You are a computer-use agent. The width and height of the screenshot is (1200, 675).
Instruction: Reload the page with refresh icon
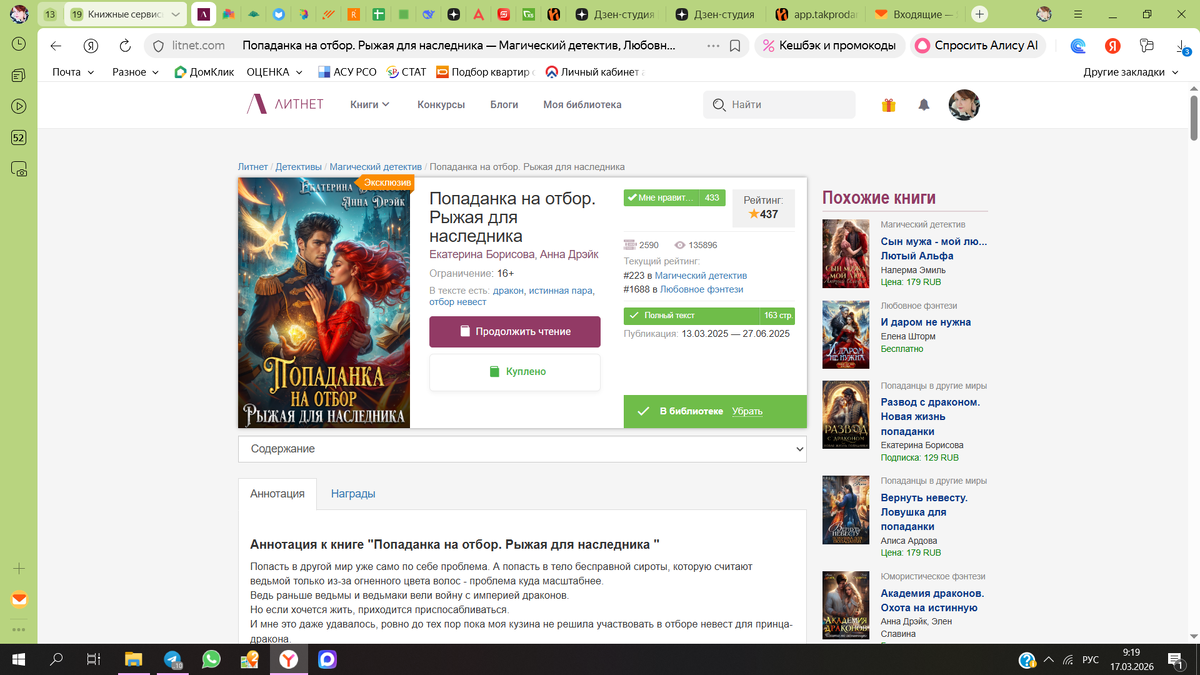coord(124,46)
